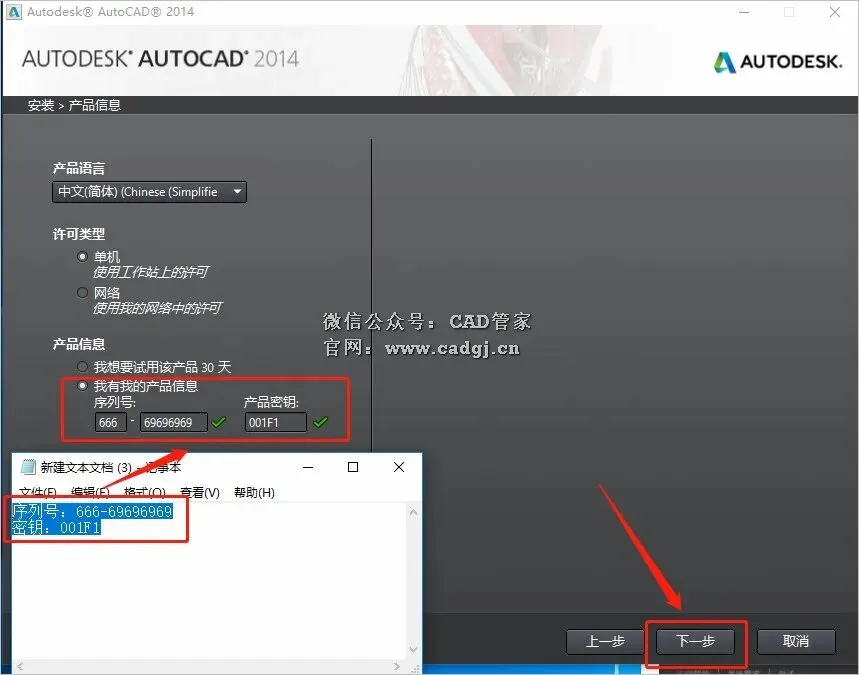
Task: Close the AutoCAD installer window
Action: (835, 12)
